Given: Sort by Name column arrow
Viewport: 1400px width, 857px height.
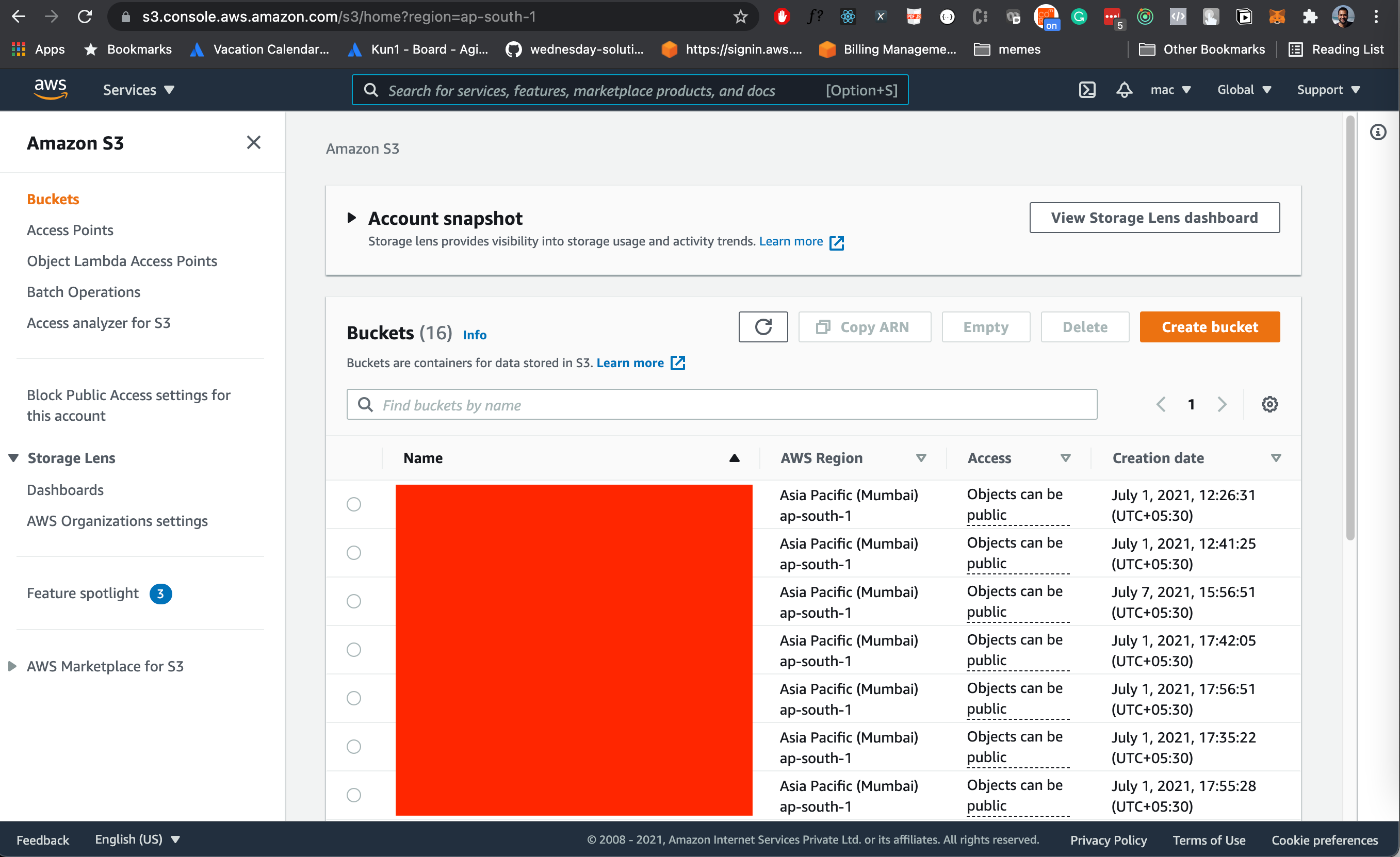Looking at the screenshot, I should click(734, 458).
